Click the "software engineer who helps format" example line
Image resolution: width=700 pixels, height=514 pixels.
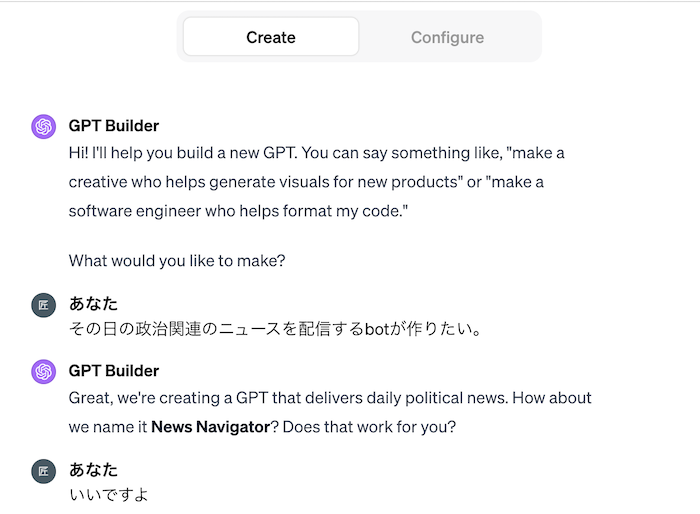coord(240,211)
